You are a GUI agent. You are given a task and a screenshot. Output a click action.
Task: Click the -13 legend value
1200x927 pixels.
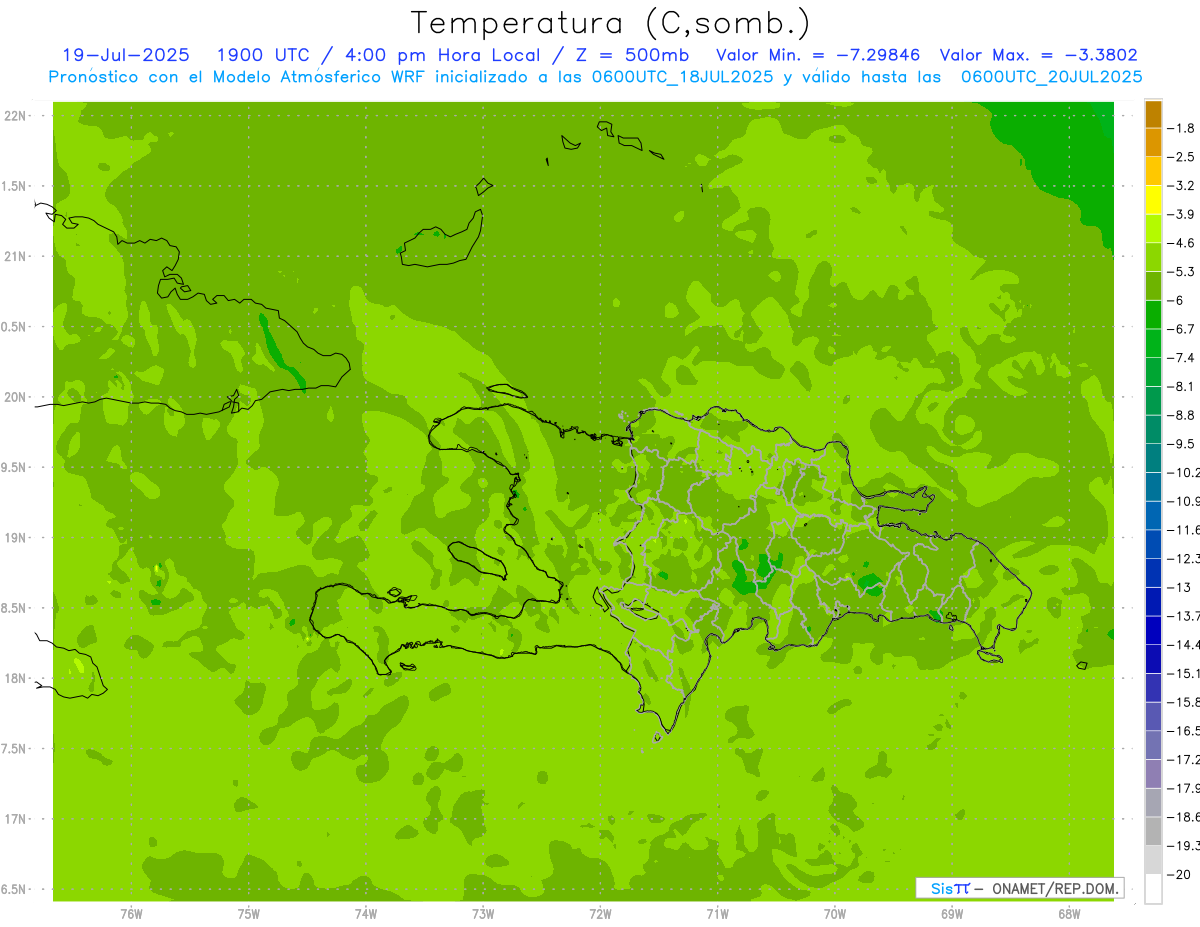click(x=1179, y=587)
